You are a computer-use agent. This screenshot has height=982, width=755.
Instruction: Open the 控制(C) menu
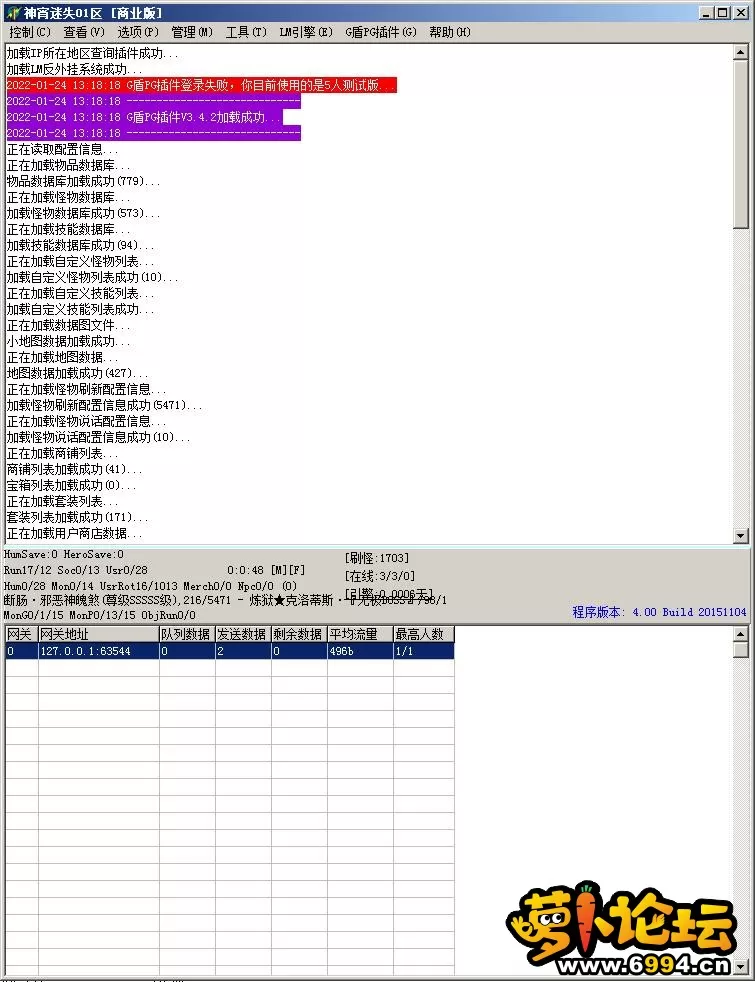coord(29,32)
